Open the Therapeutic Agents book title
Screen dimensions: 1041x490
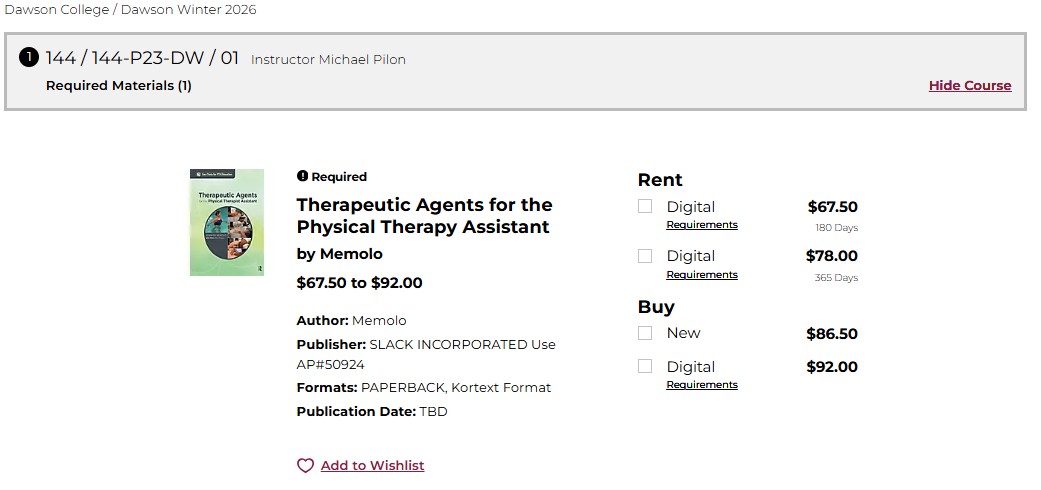pyautogui.click(x=424, y=216)
